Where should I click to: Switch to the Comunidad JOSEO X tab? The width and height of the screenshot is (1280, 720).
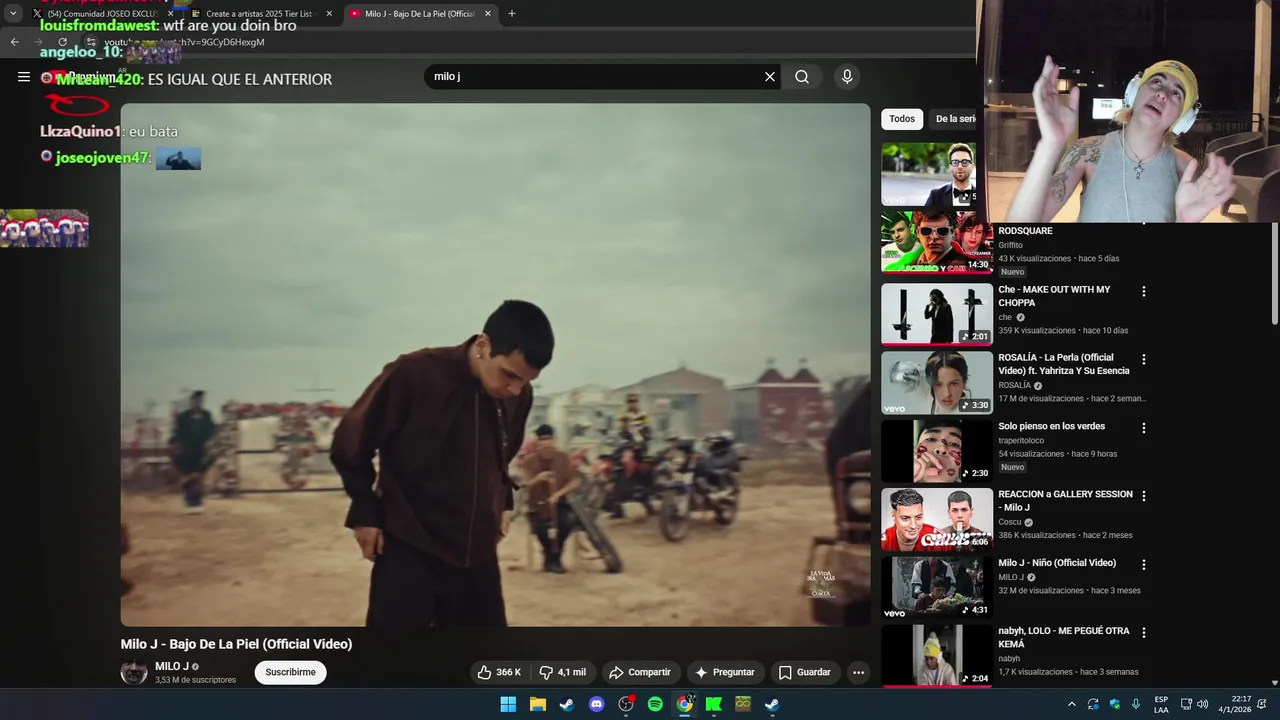101,13
